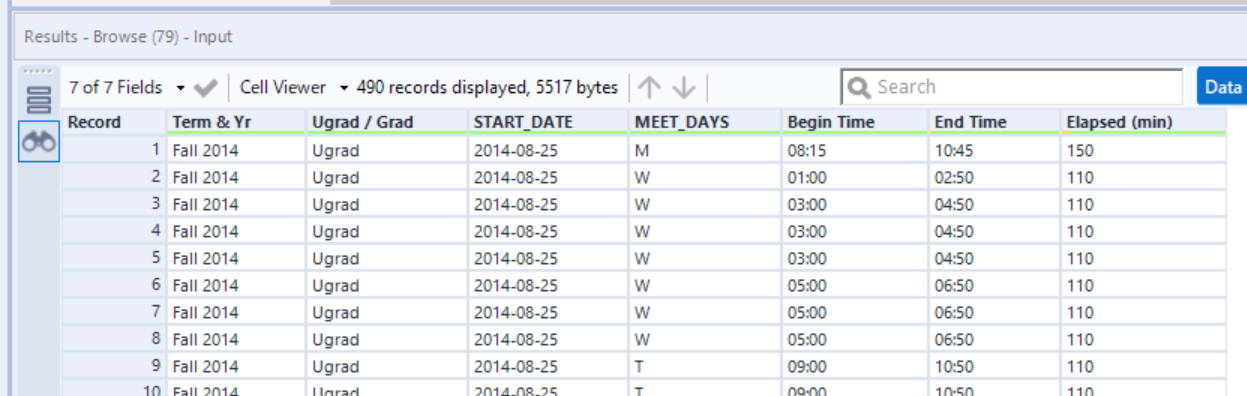The height and width of the screenshot is (396, 1247).
Task: Click Fall 2014 cell in record 1
Action: pos(236,150)
